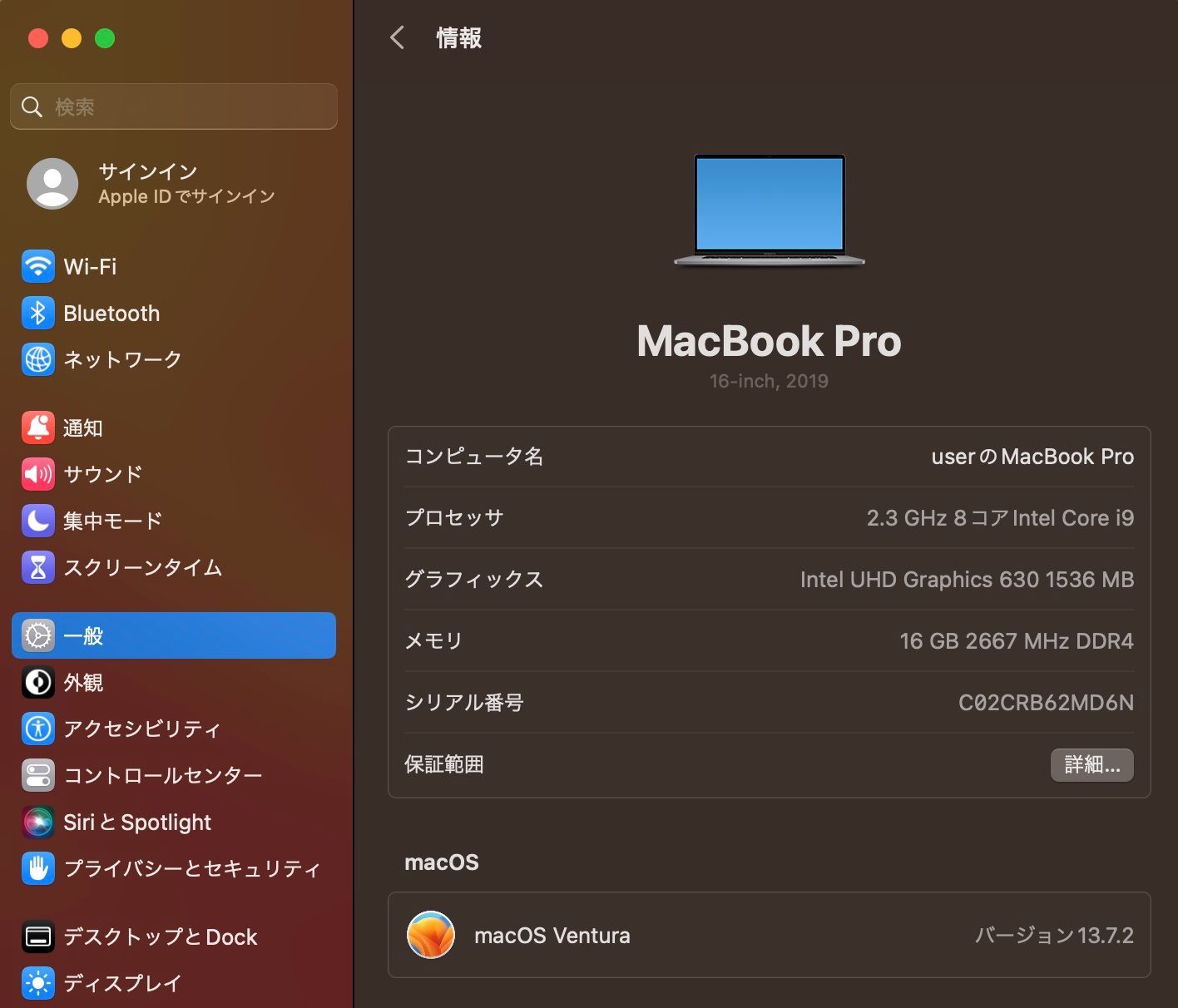Go back using the chevron arrow
The width and height of the screenshot is (1178, 1008).
coord(398,37)
